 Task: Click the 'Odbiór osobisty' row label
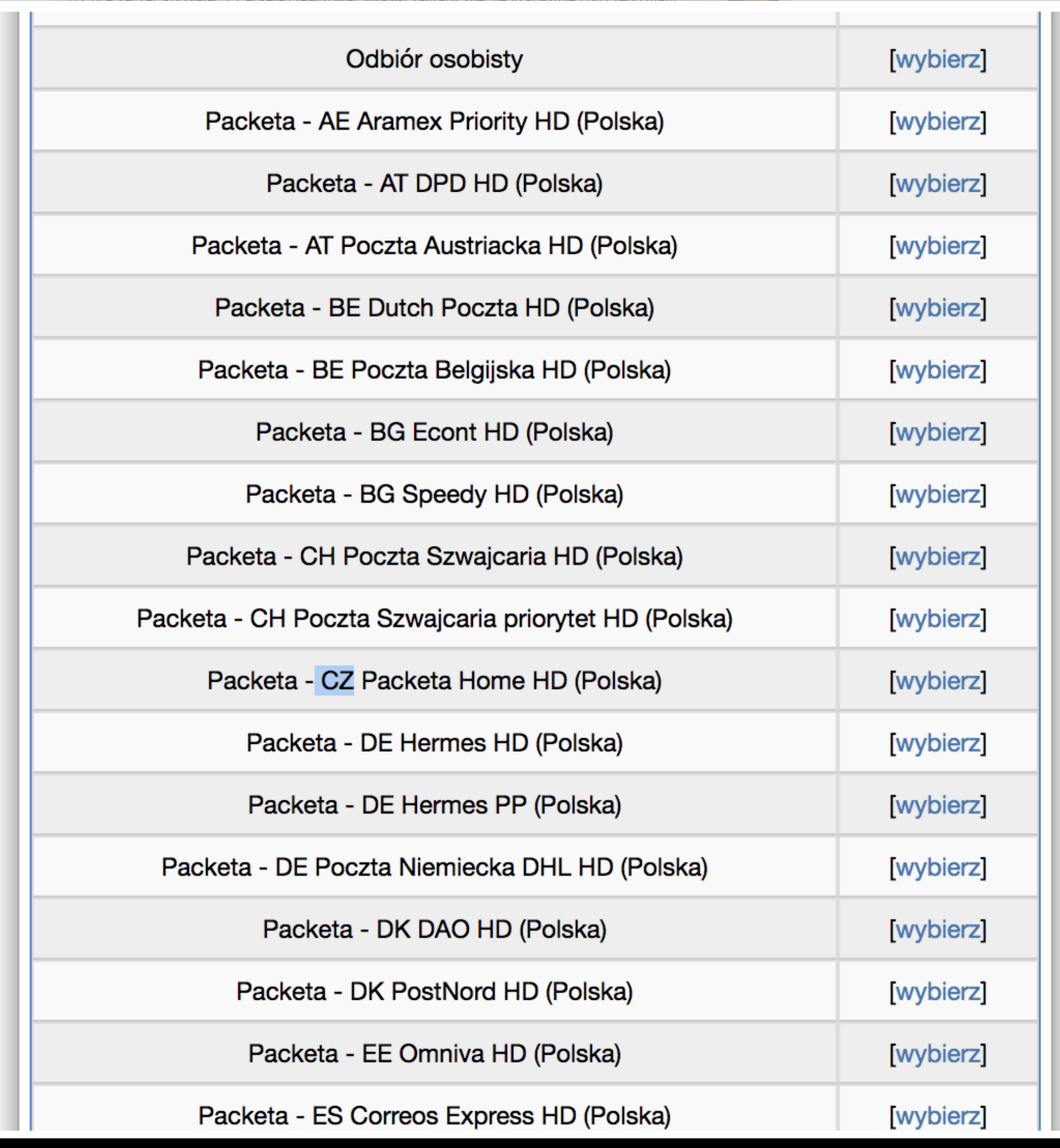434,59
